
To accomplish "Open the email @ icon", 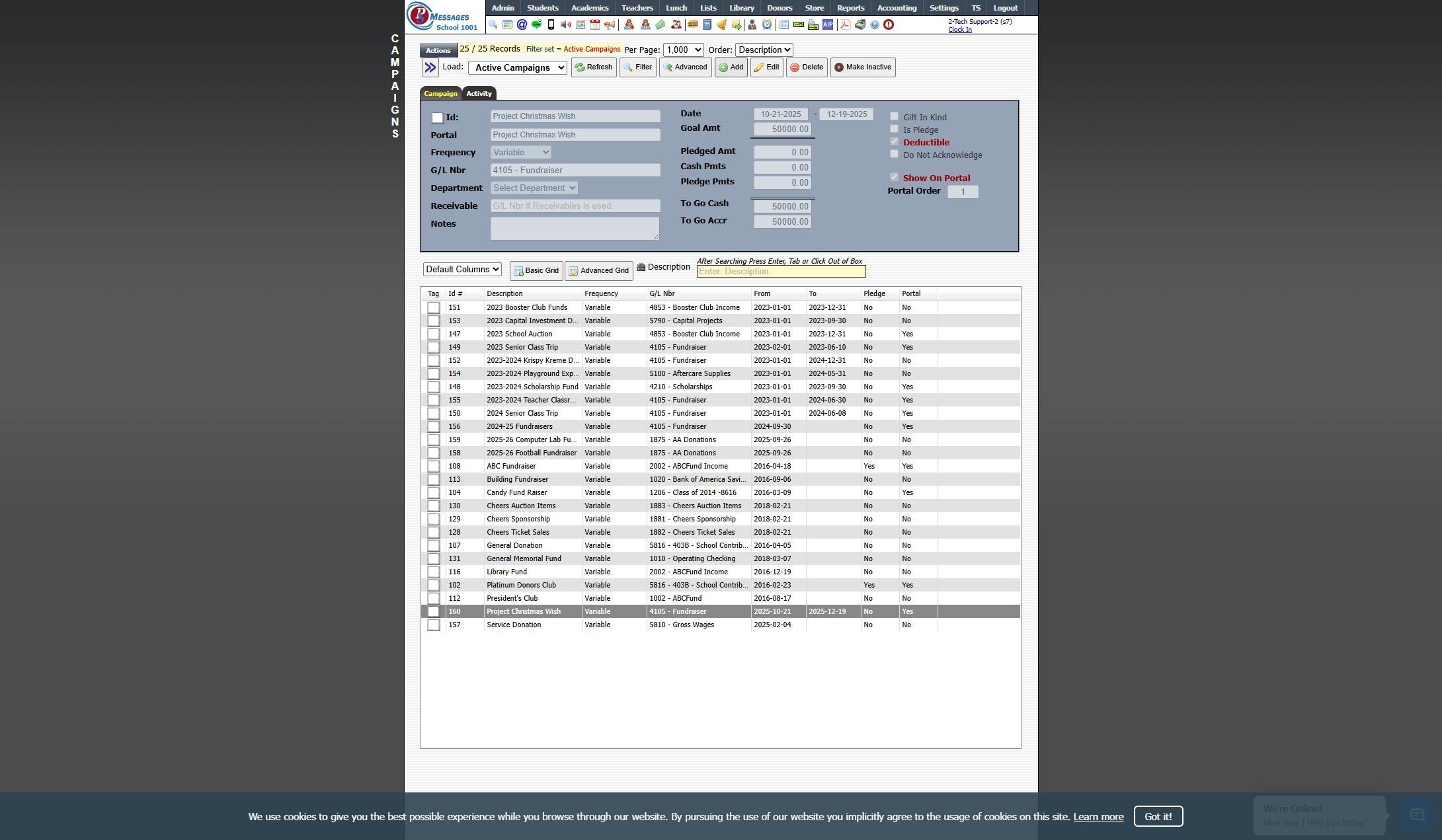I will pos(522,24).
